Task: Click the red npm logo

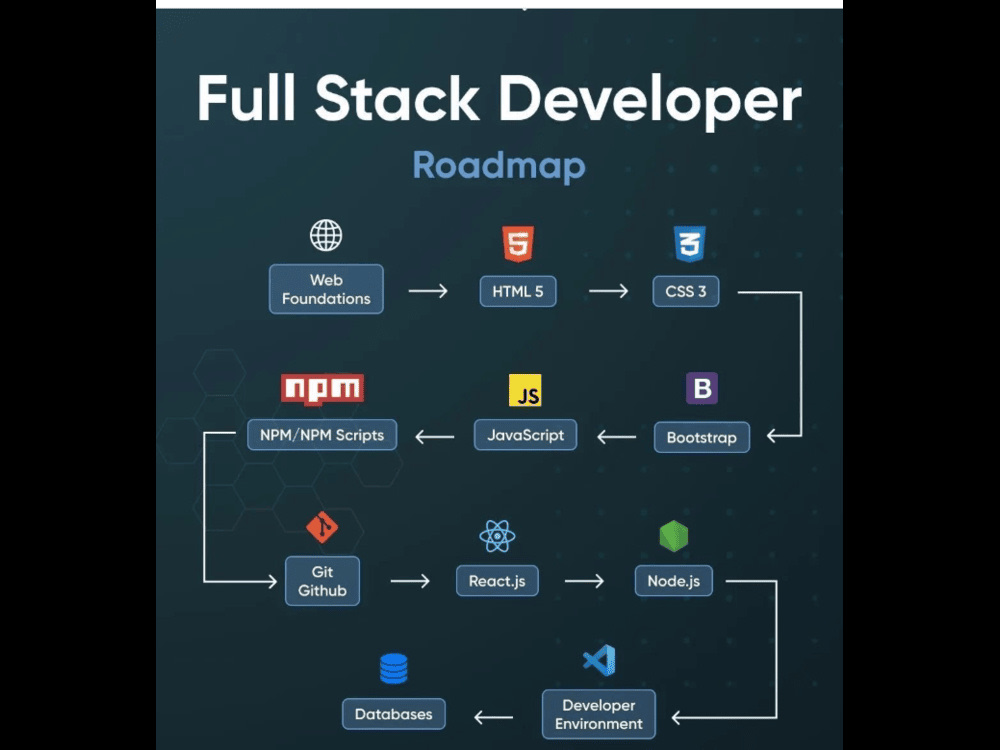Action: point(323,389)
